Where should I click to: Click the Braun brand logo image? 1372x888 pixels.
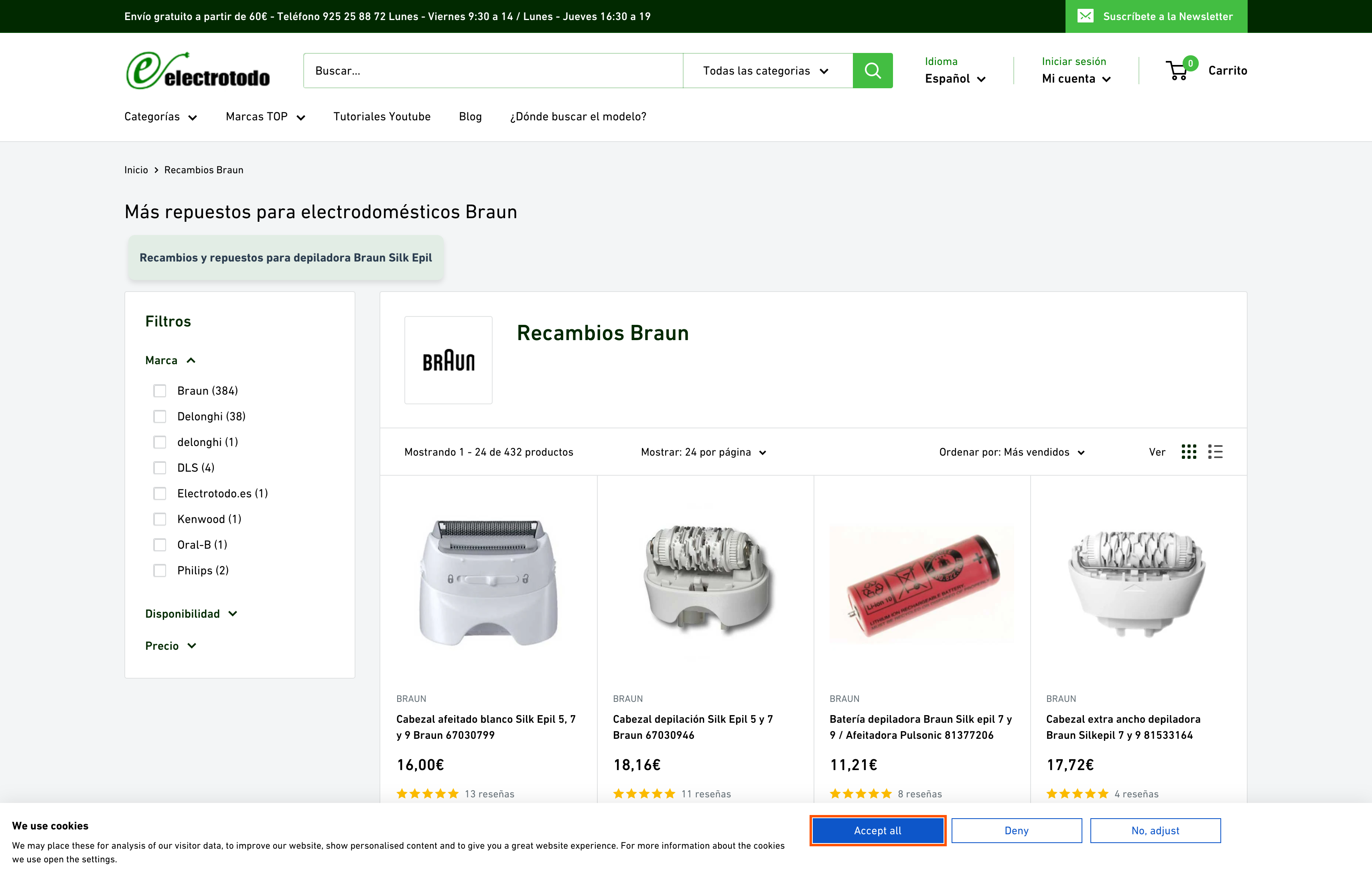pyautogui.click(x=449, y=360)
